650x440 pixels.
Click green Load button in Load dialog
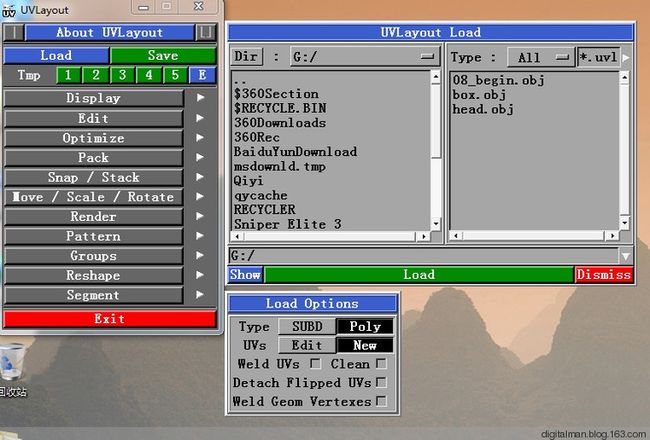[419, 275]
